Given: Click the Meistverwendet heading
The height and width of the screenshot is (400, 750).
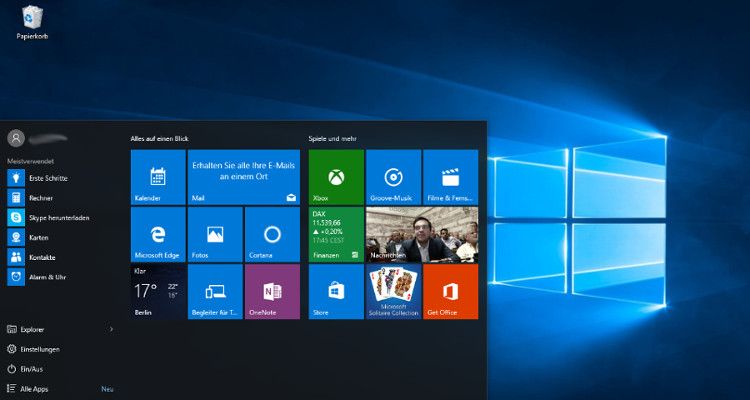Looking at the screenshot, I should (x=30, y=161).
